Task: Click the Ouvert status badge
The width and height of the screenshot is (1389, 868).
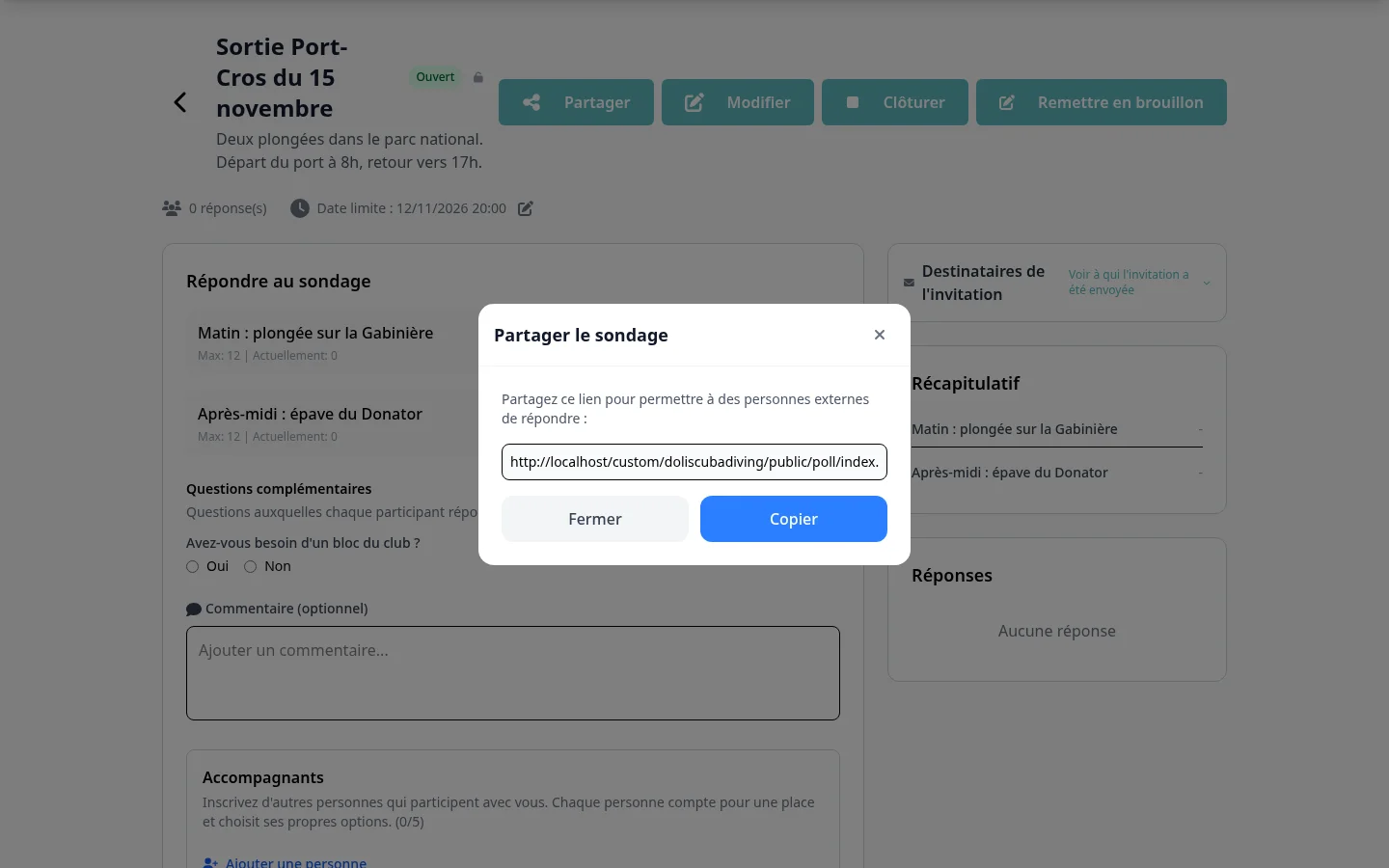Action: point(435,77)
